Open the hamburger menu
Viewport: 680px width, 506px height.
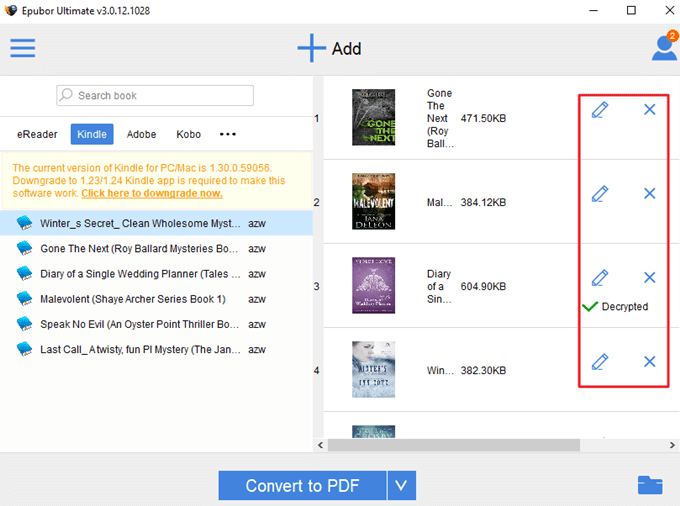(23, 48)
